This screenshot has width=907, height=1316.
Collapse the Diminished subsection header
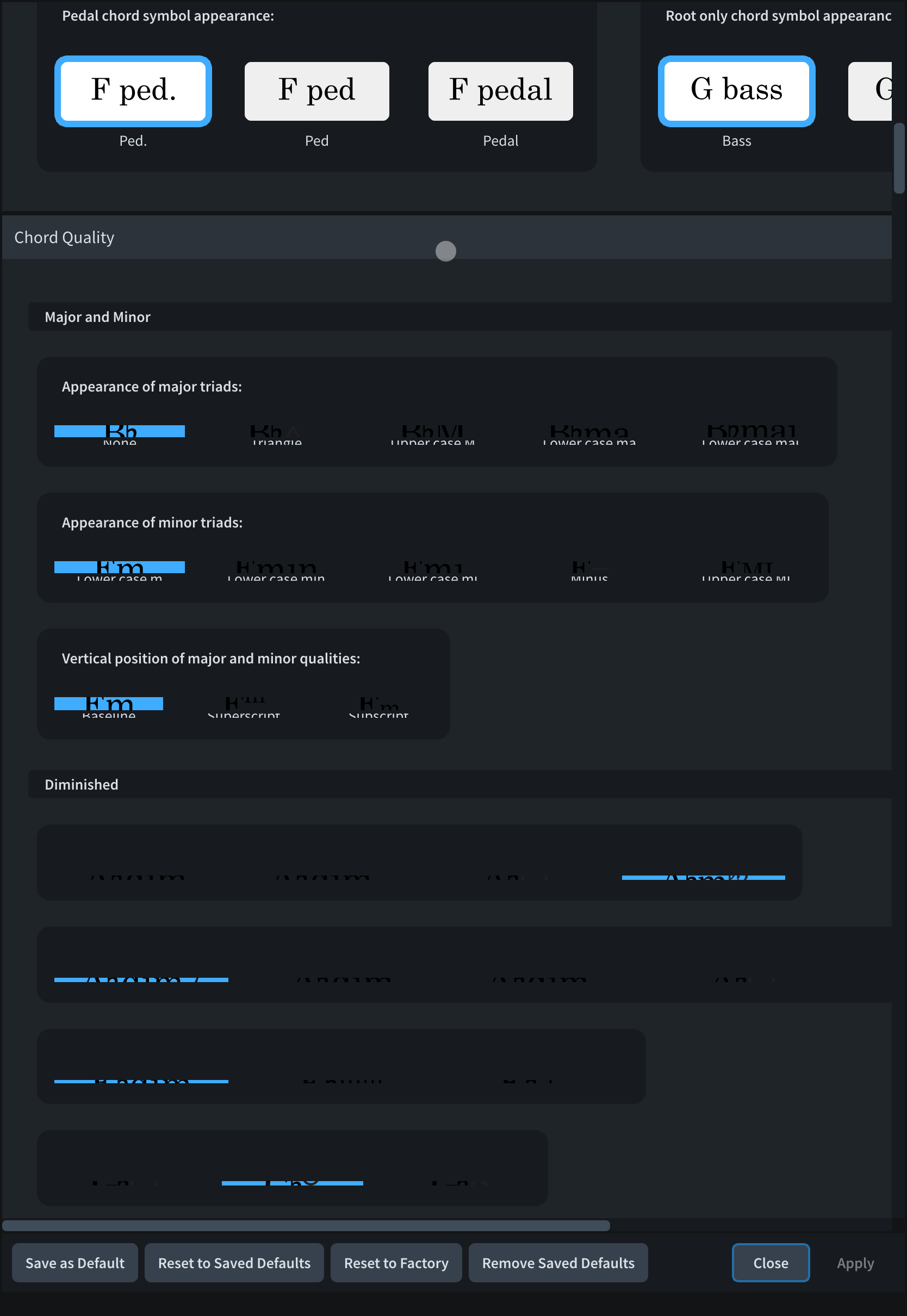pyautogui.click(x=82, y=785)
